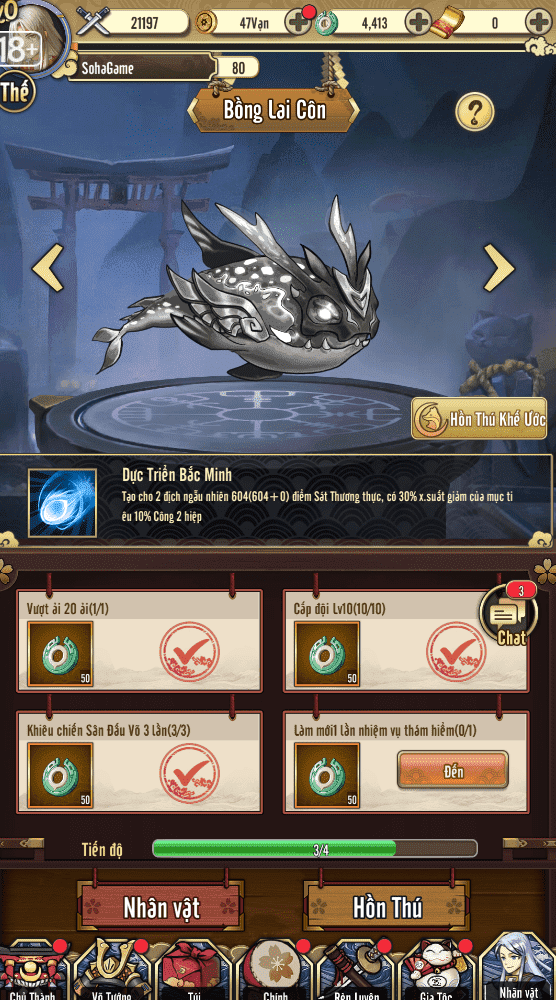Click the completed stamp on Cấp đội Lv10

coord(457,652)
